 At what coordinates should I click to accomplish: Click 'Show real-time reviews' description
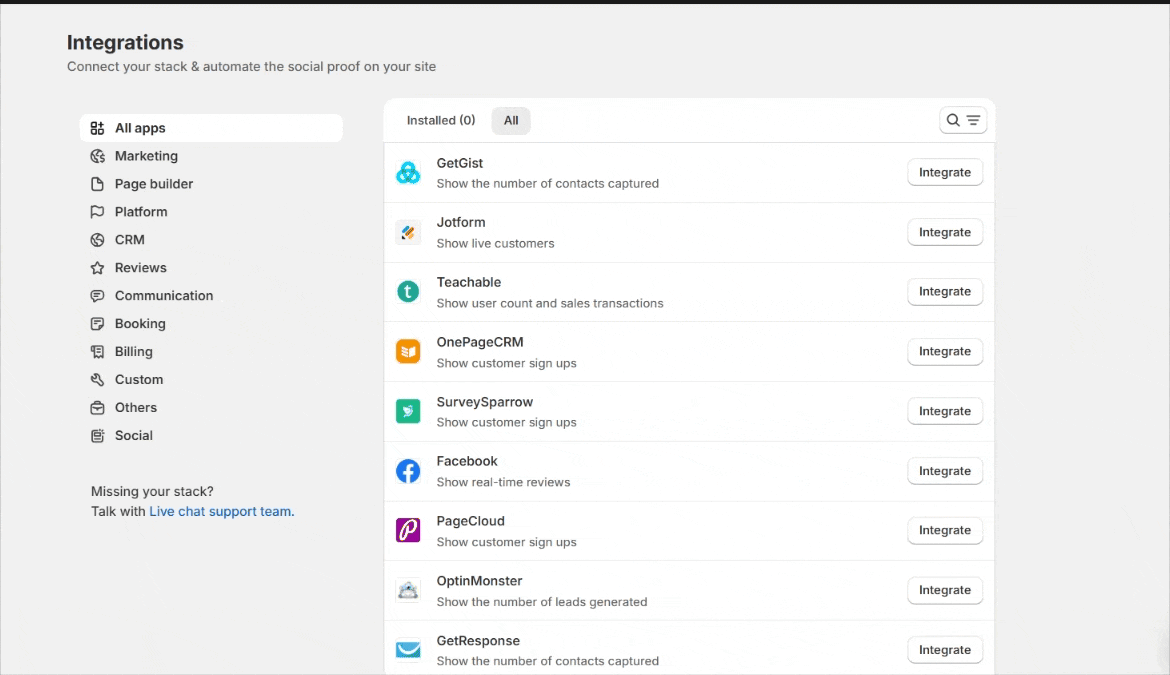tap(503, 483)
